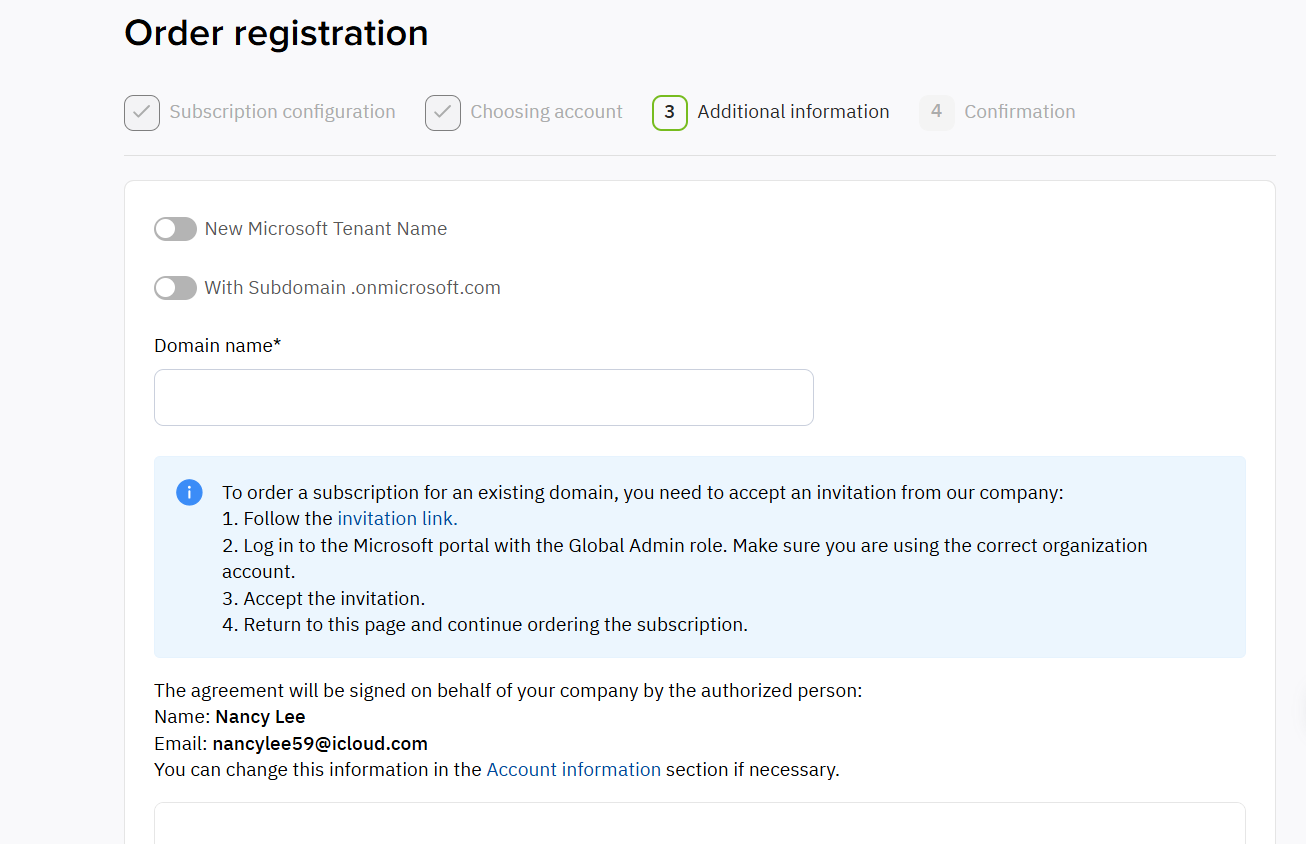The height and width of the screenshot is (844, 1306).
Task: Click the Choosing account checkmark icon
Action: click(443, 113)
